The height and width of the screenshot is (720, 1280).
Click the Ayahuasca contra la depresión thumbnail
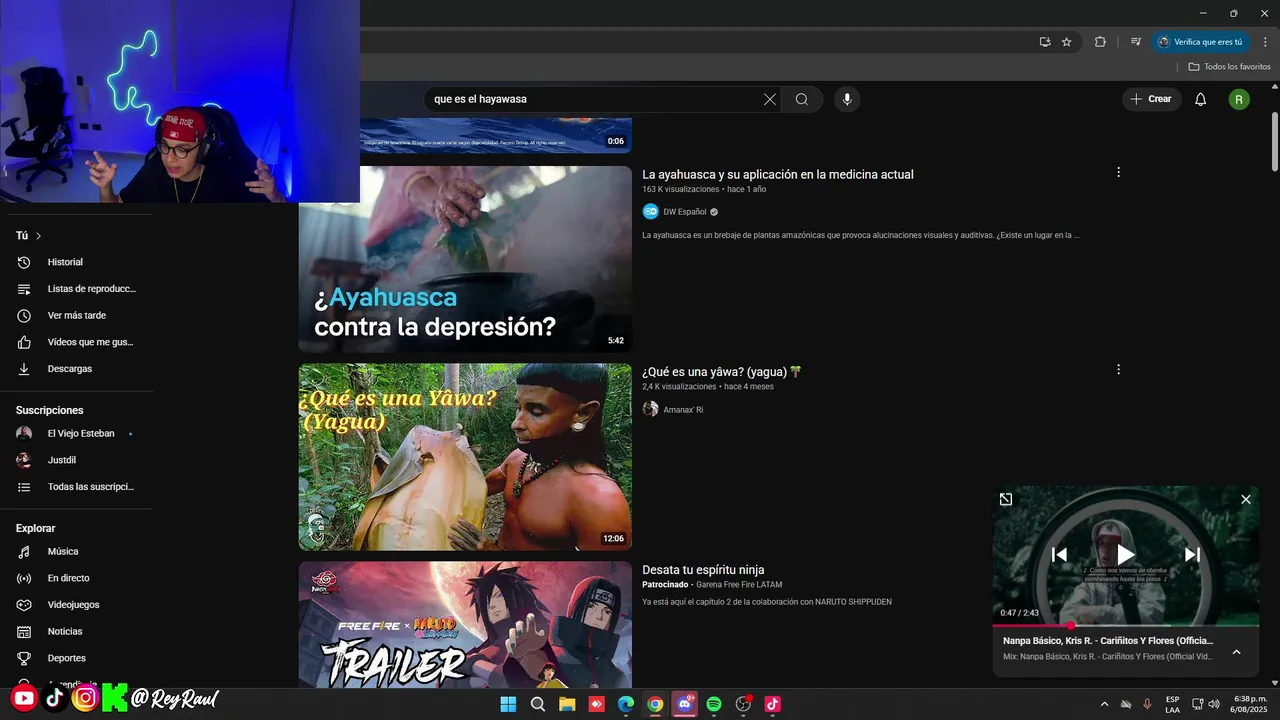tap(465, 259)
